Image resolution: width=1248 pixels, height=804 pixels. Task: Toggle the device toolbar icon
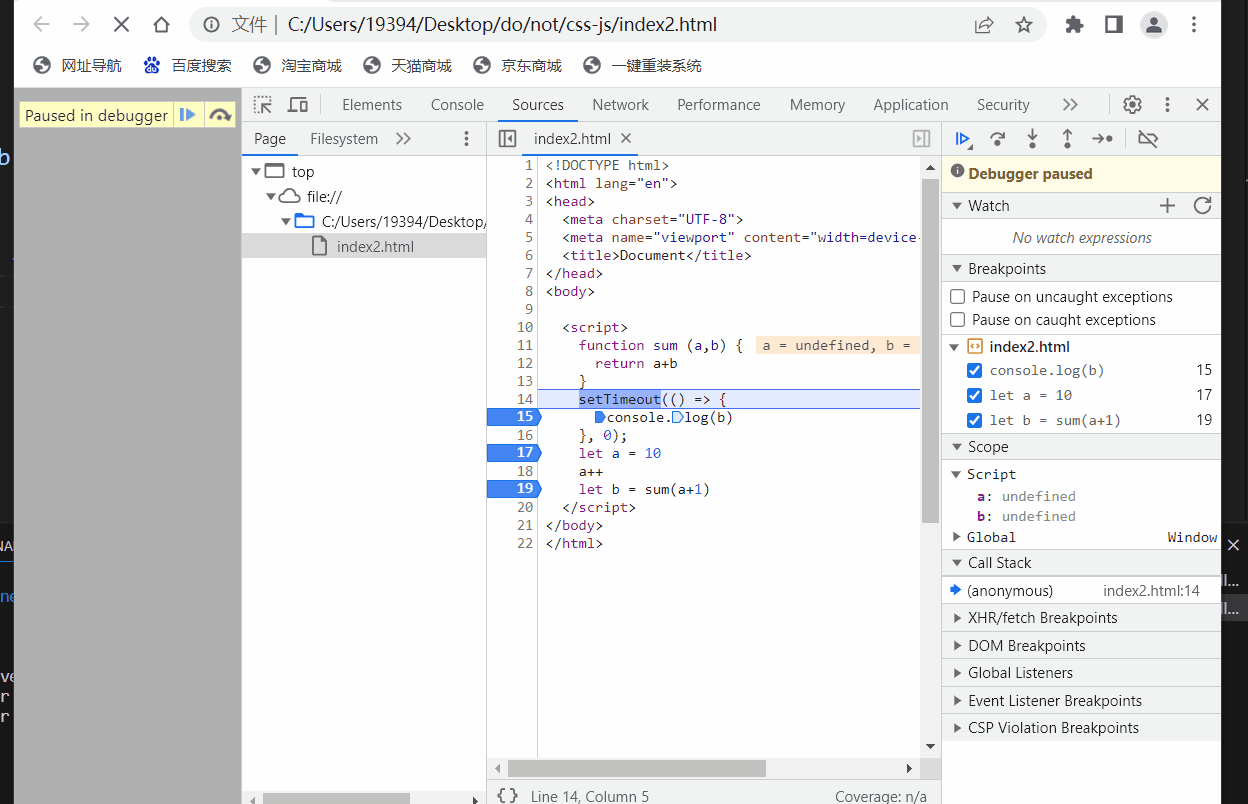click(x=298, y=105)
